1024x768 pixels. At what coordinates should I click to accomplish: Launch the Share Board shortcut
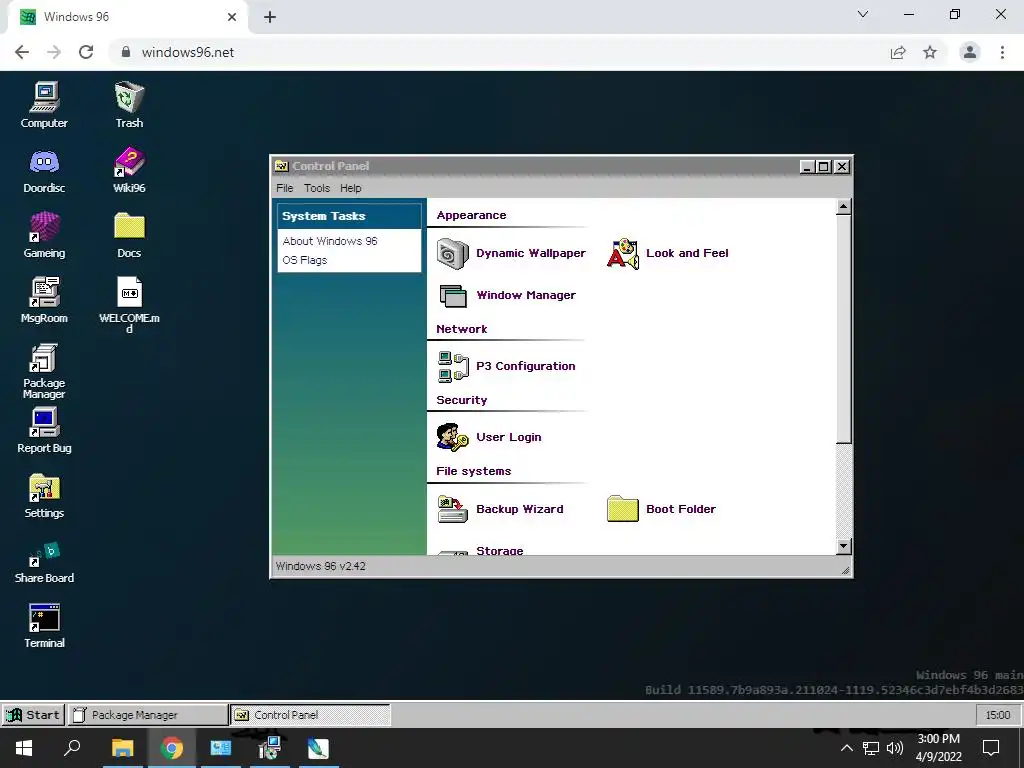(44, 562)
